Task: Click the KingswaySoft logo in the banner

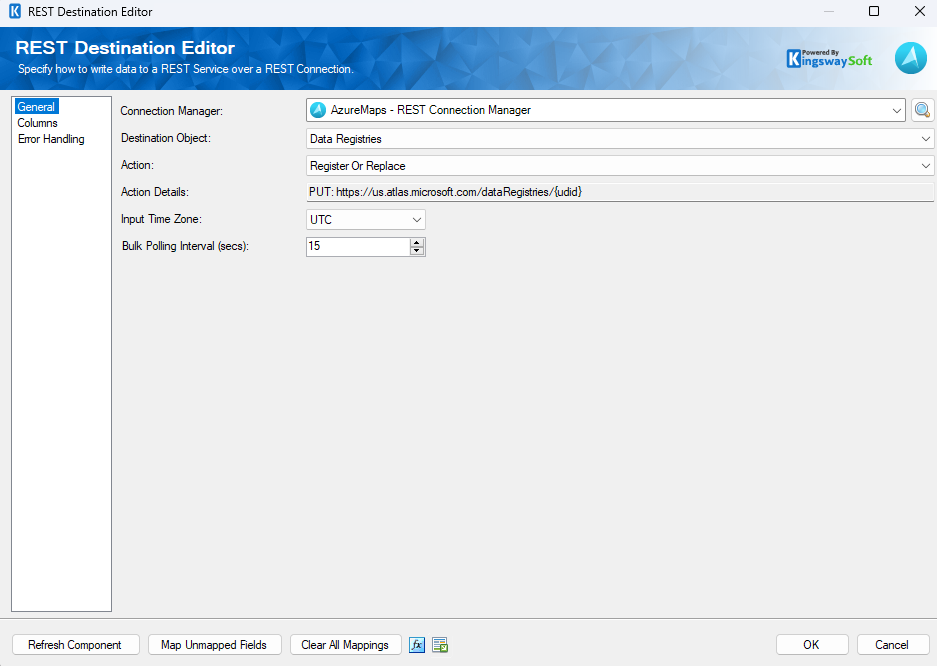Action: pyautogui.click(x=829, y=59)
